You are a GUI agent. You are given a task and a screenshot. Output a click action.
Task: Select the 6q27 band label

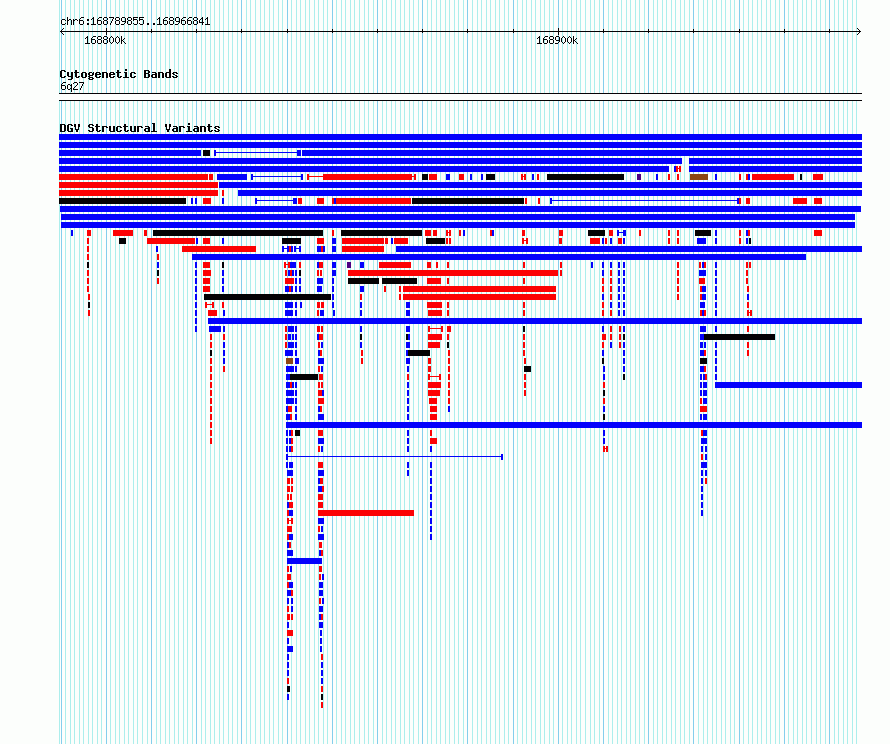[x=72, y=86]
